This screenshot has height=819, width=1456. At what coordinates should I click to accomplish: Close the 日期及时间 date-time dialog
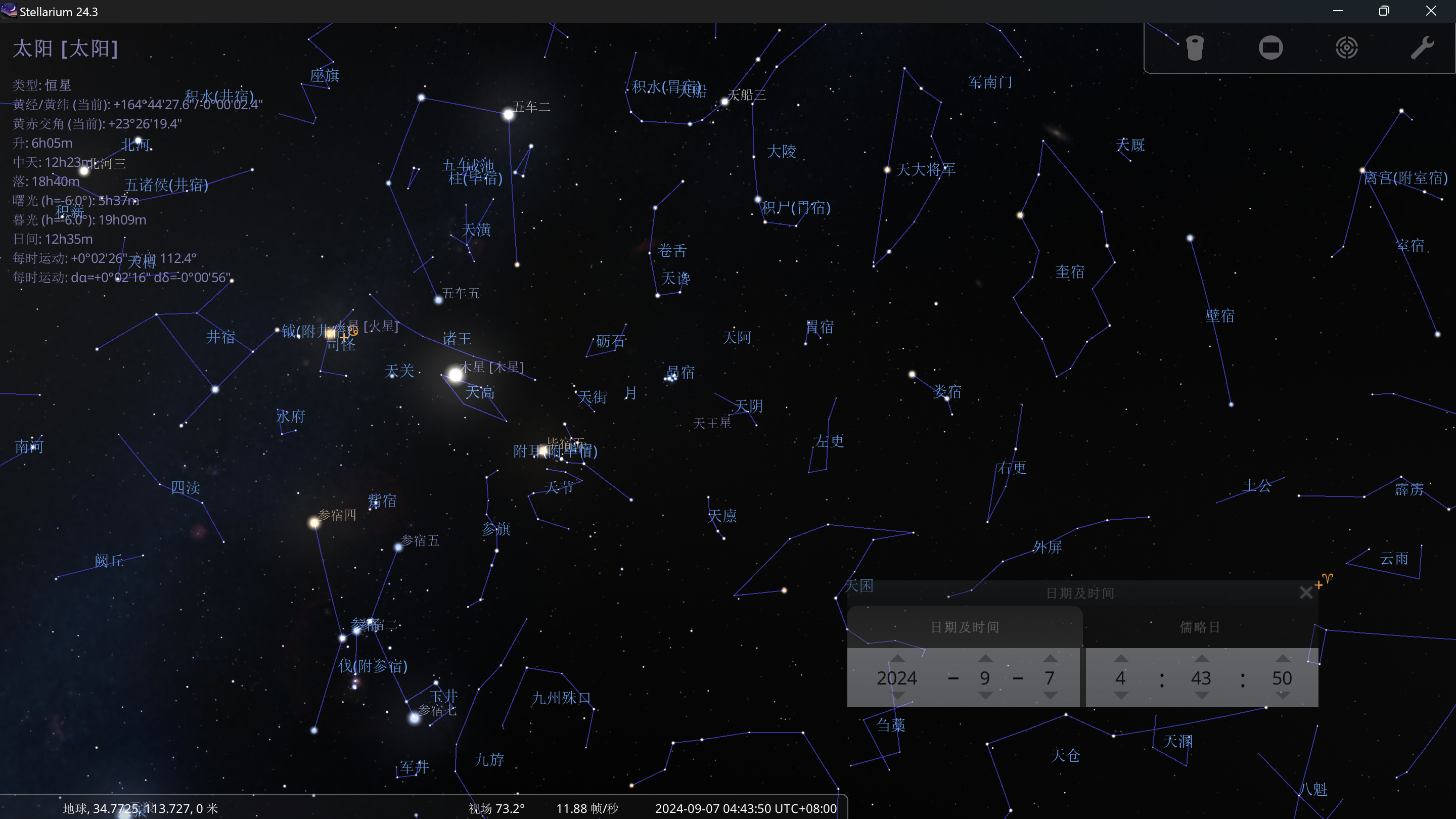[1306, 593]
